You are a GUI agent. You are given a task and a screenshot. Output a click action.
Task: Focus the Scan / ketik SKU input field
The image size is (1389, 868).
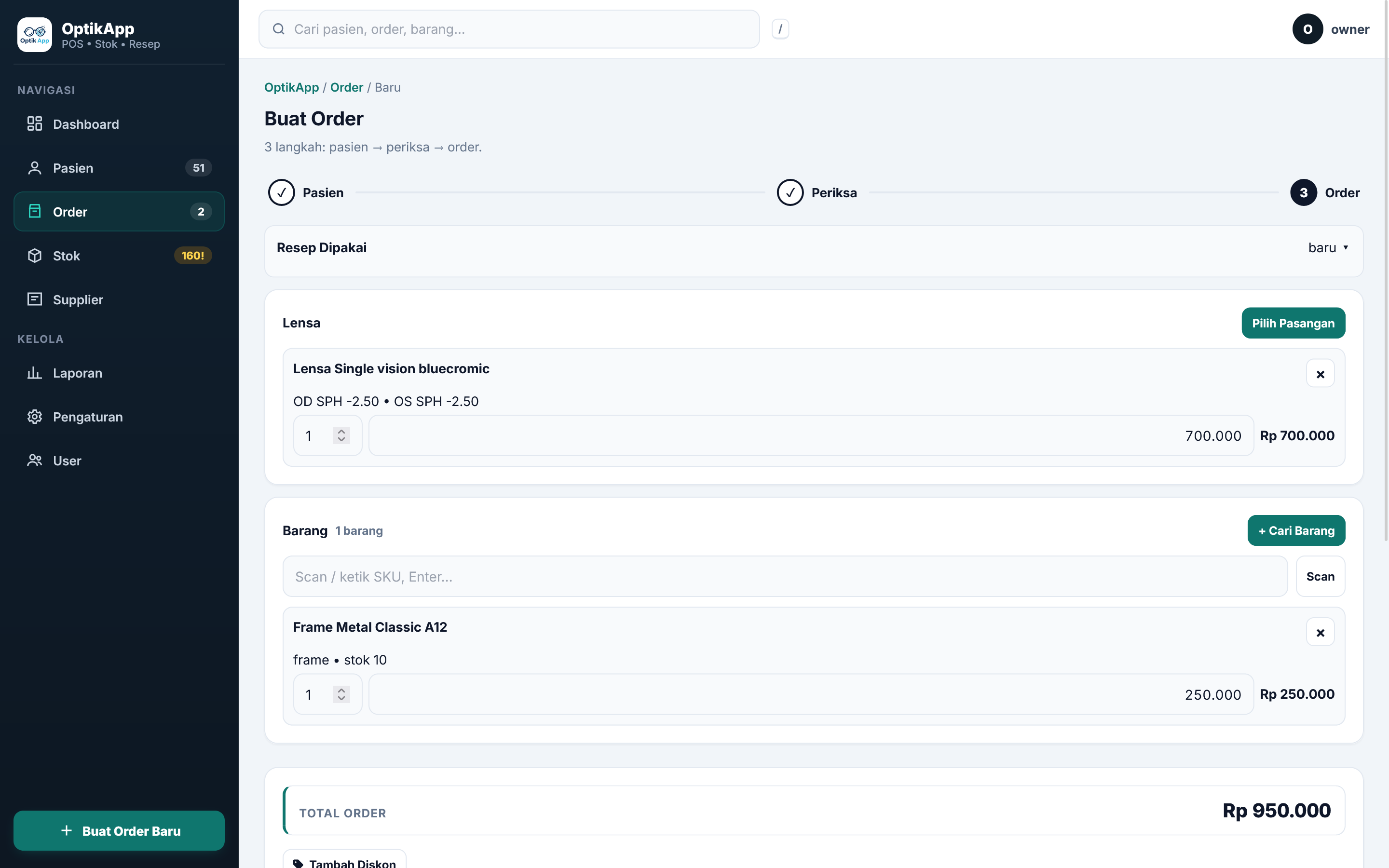tap(785, 576)
